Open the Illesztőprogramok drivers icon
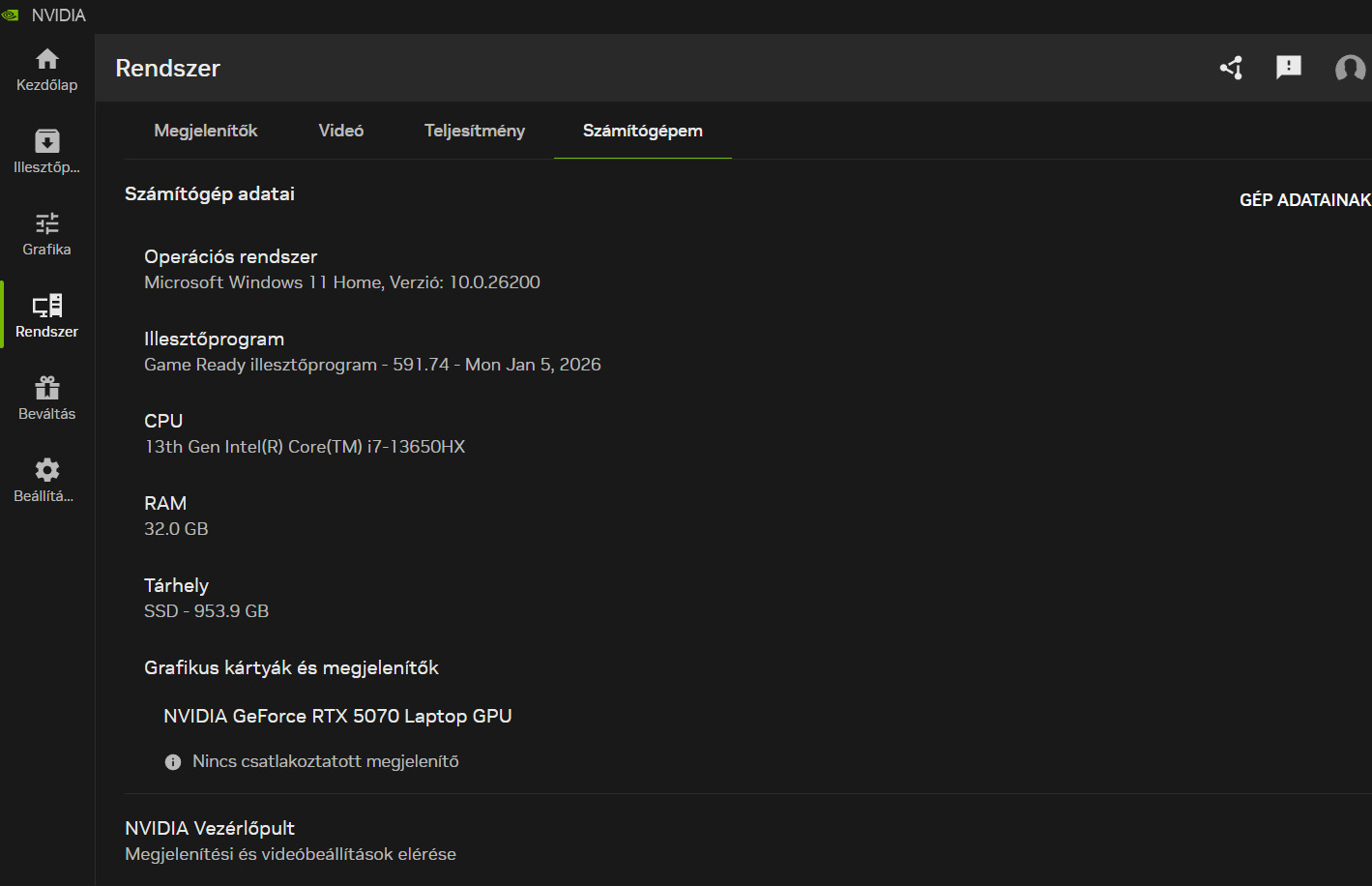 [47, 141]
